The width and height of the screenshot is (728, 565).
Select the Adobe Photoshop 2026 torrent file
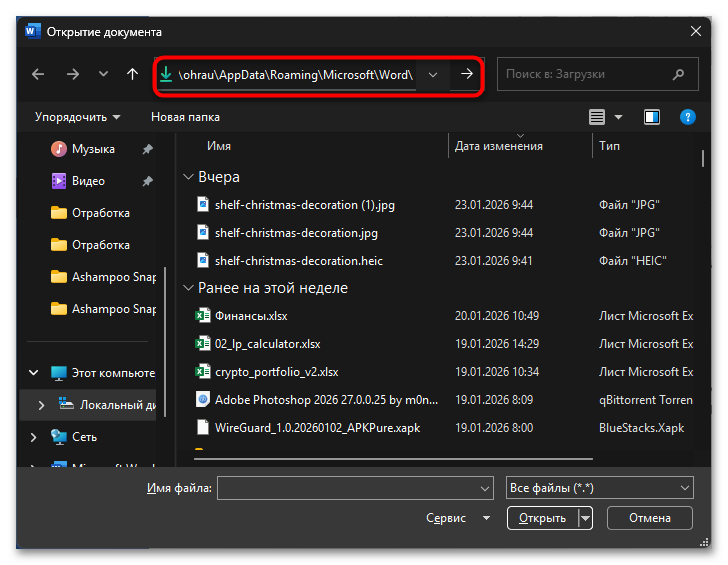tap(326, 399)
